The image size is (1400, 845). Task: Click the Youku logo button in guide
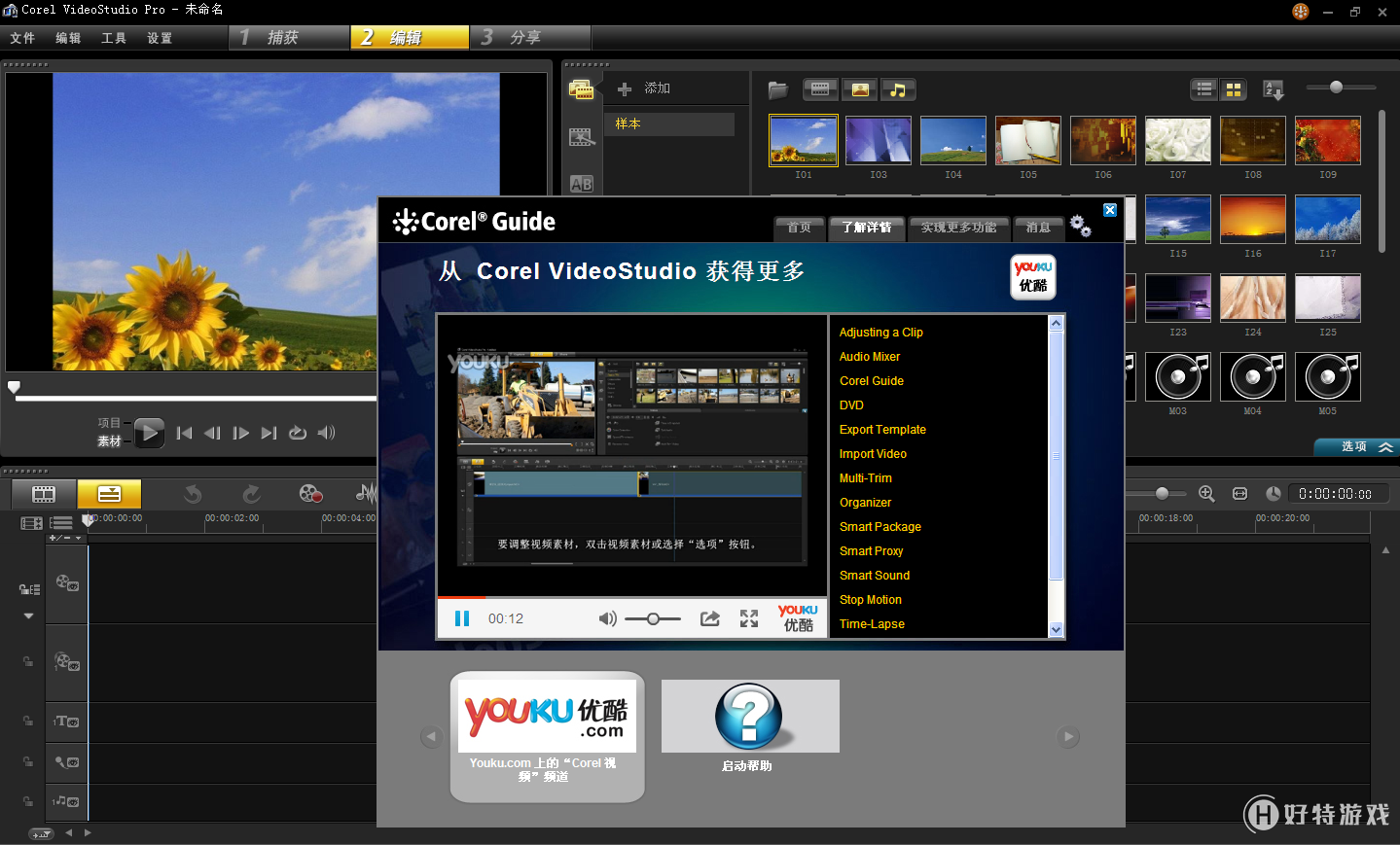pyautogui.click(x=1032, y=276)
